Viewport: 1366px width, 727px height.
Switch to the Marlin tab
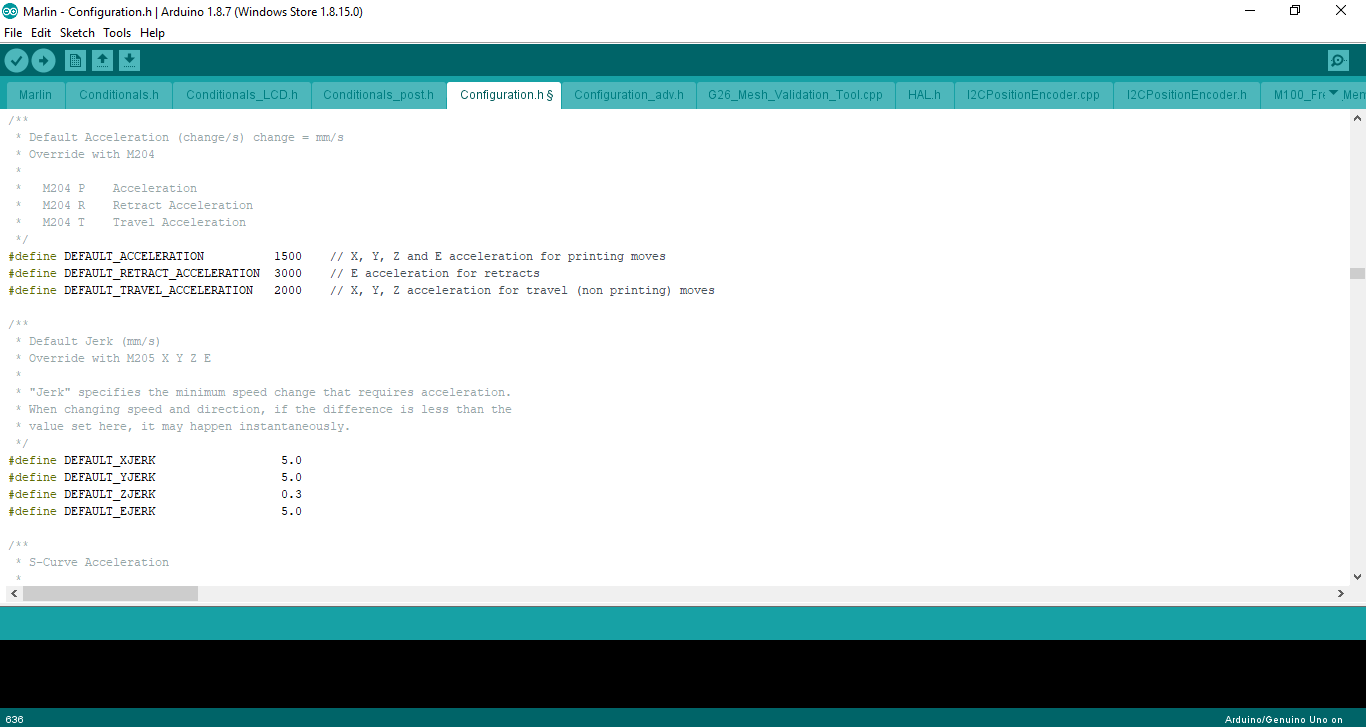tap(35, 95)
